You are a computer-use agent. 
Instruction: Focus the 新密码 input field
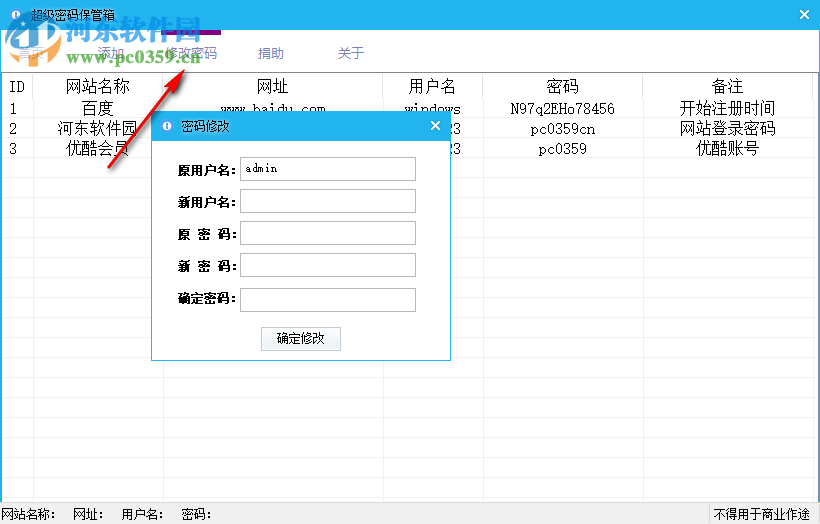click(328, 265)
